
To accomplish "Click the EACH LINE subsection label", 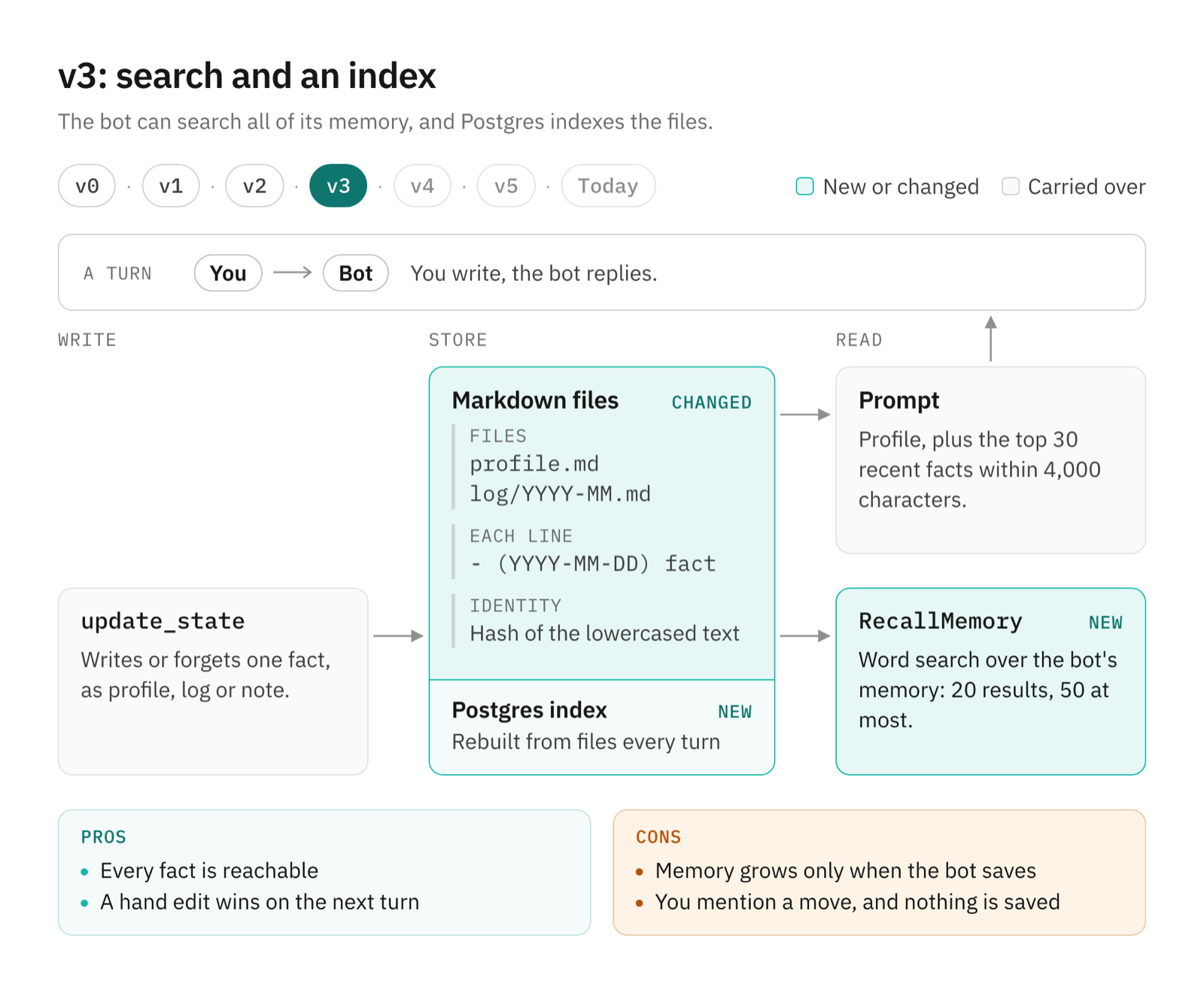I will pos(521,536).
